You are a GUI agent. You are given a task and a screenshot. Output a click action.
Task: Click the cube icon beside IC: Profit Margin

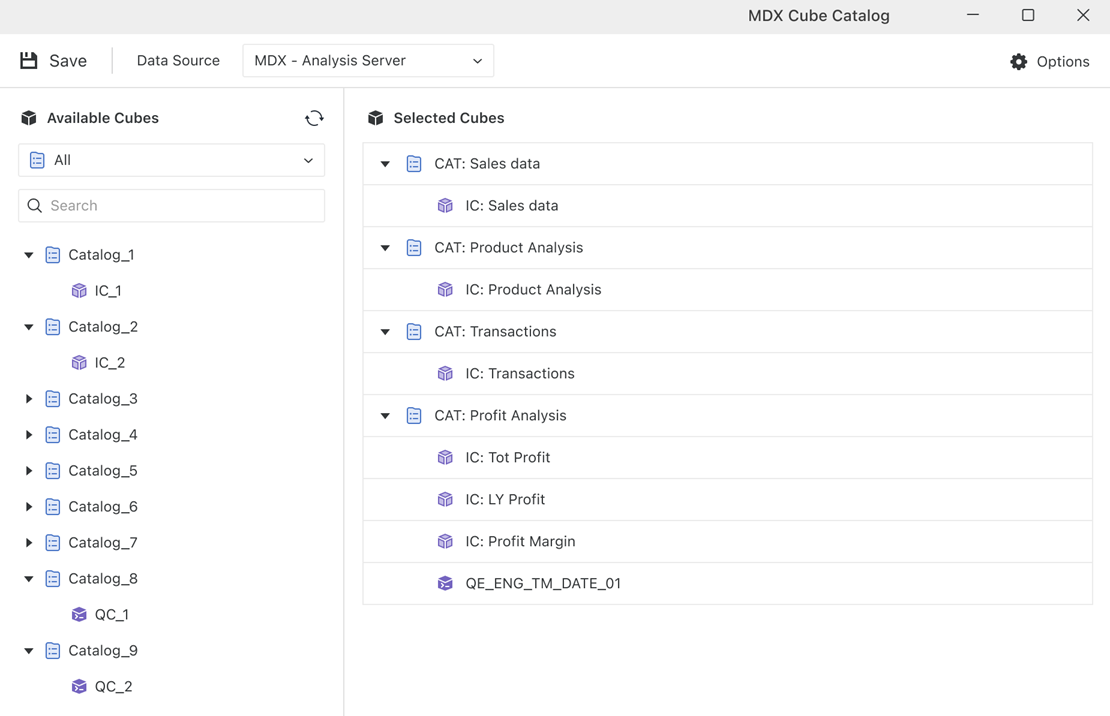445,542
